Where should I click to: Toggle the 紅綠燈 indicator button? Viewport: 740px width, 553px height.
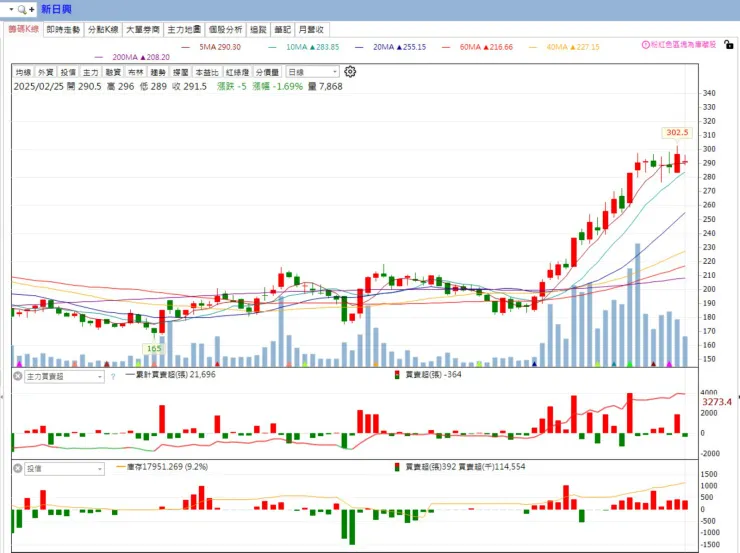(x=237, y=72)
